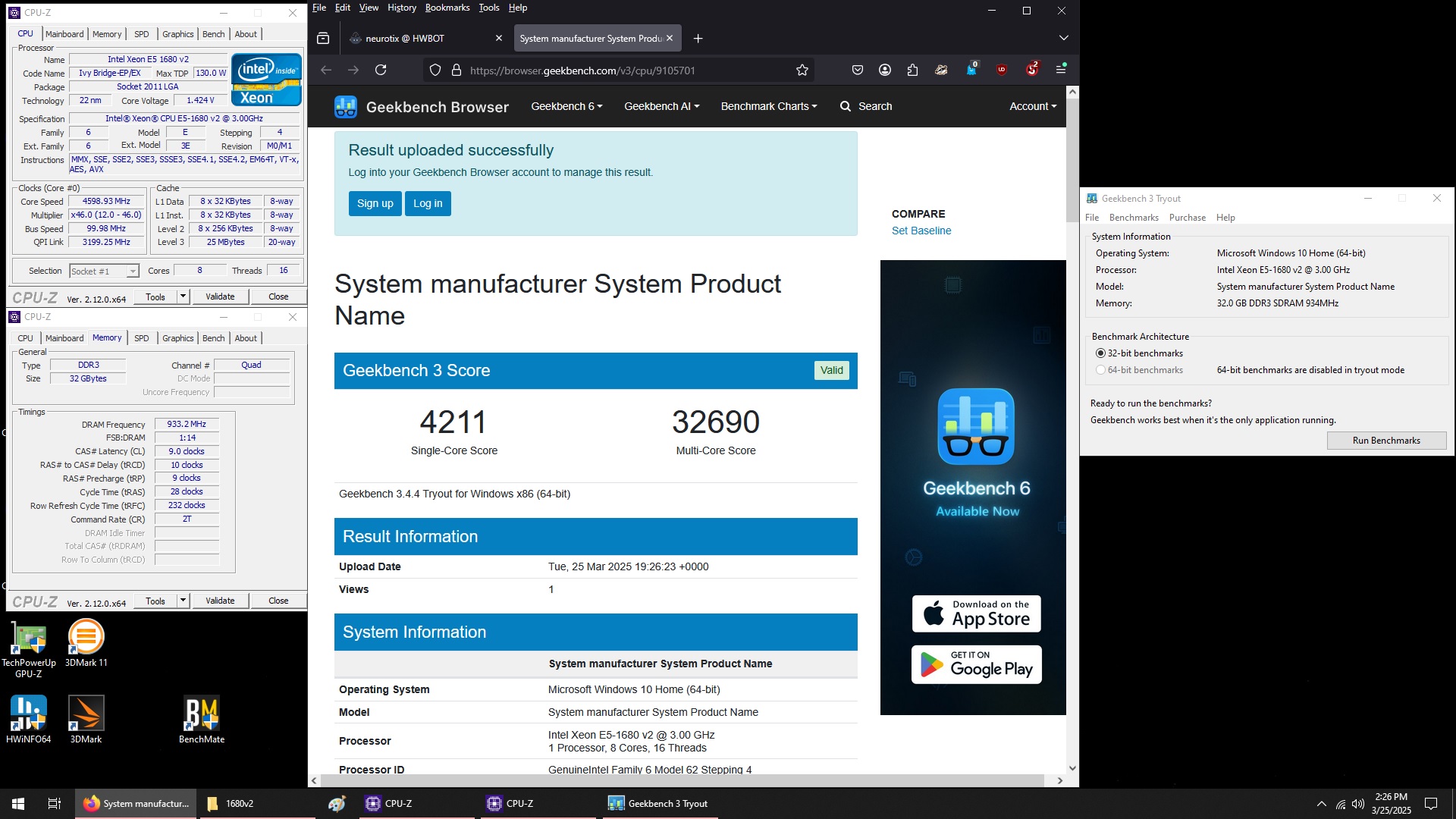Open Tools dropdown arrow in top CPU-Z
This screenshot has height=819, width=1456.
[183, 297]
